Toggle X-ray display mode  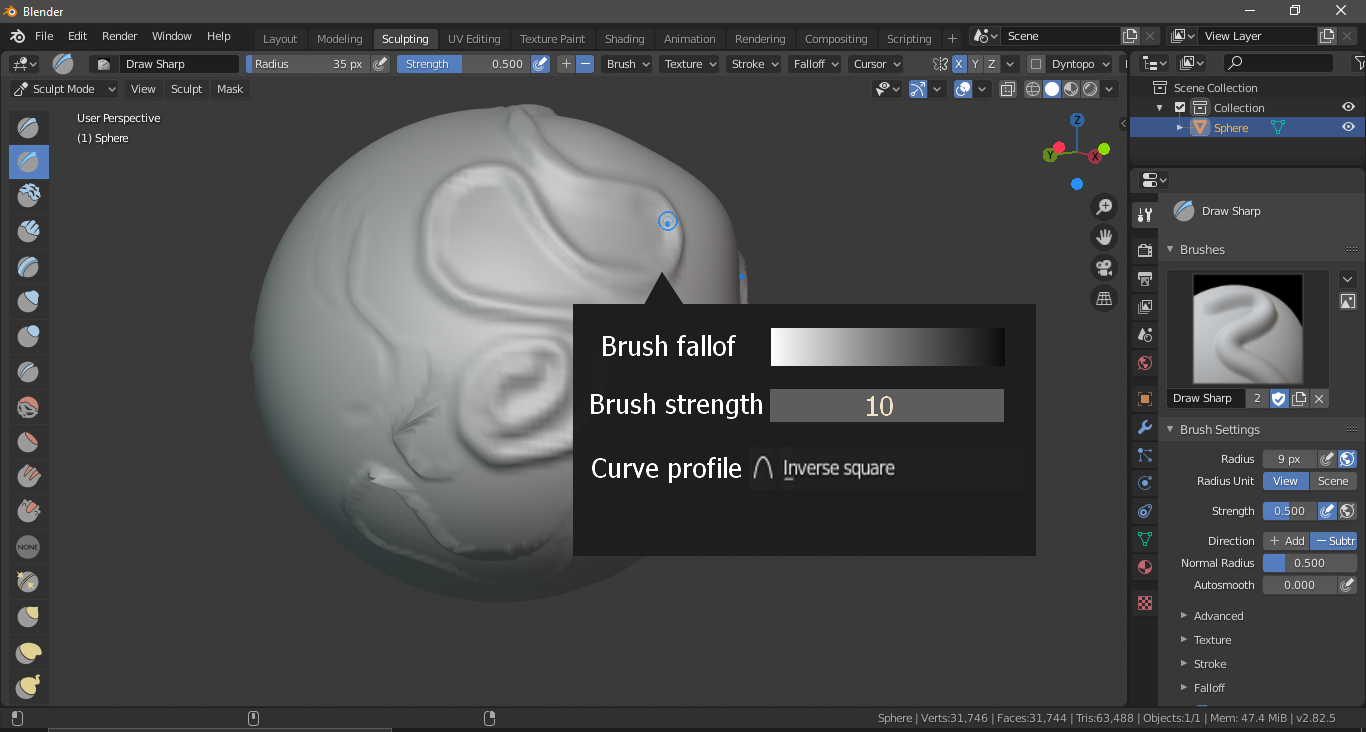1007,89
